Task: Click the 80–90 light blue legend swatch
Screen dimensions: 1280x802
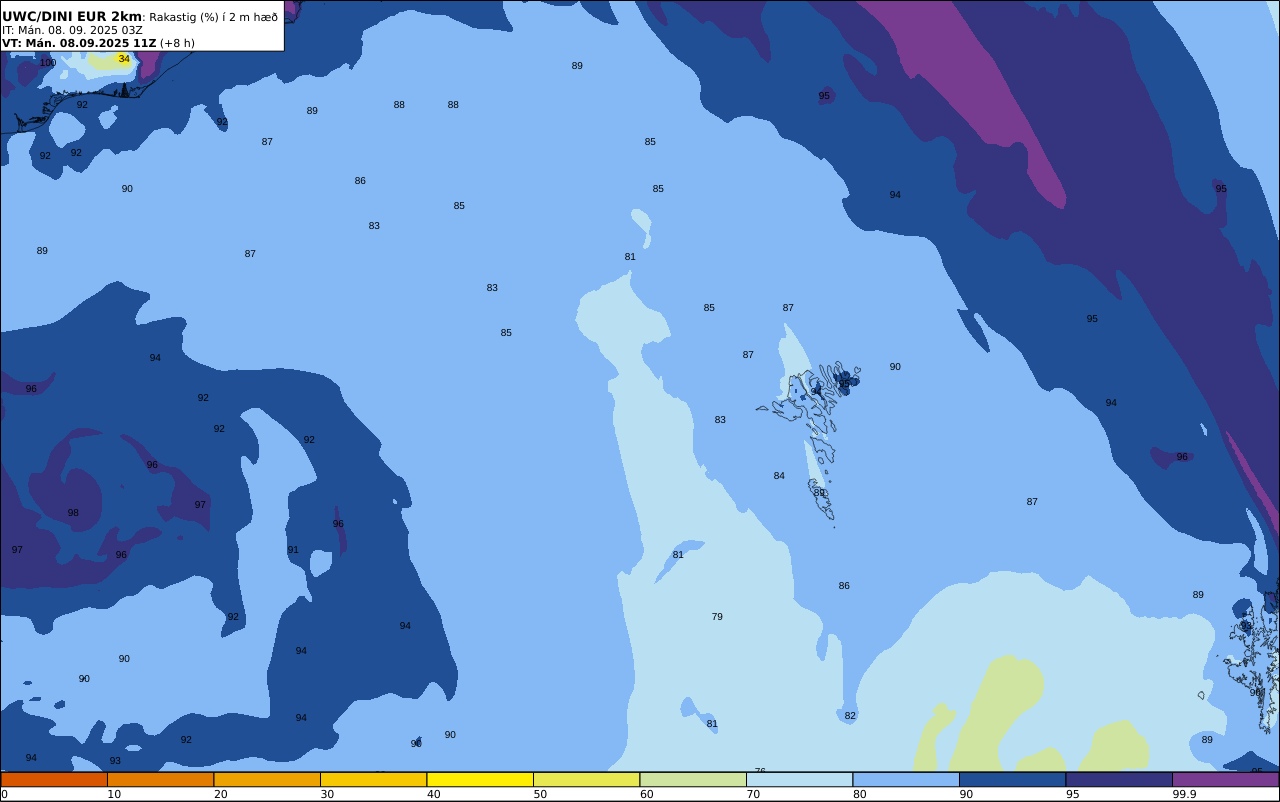Action: [906, 779]
